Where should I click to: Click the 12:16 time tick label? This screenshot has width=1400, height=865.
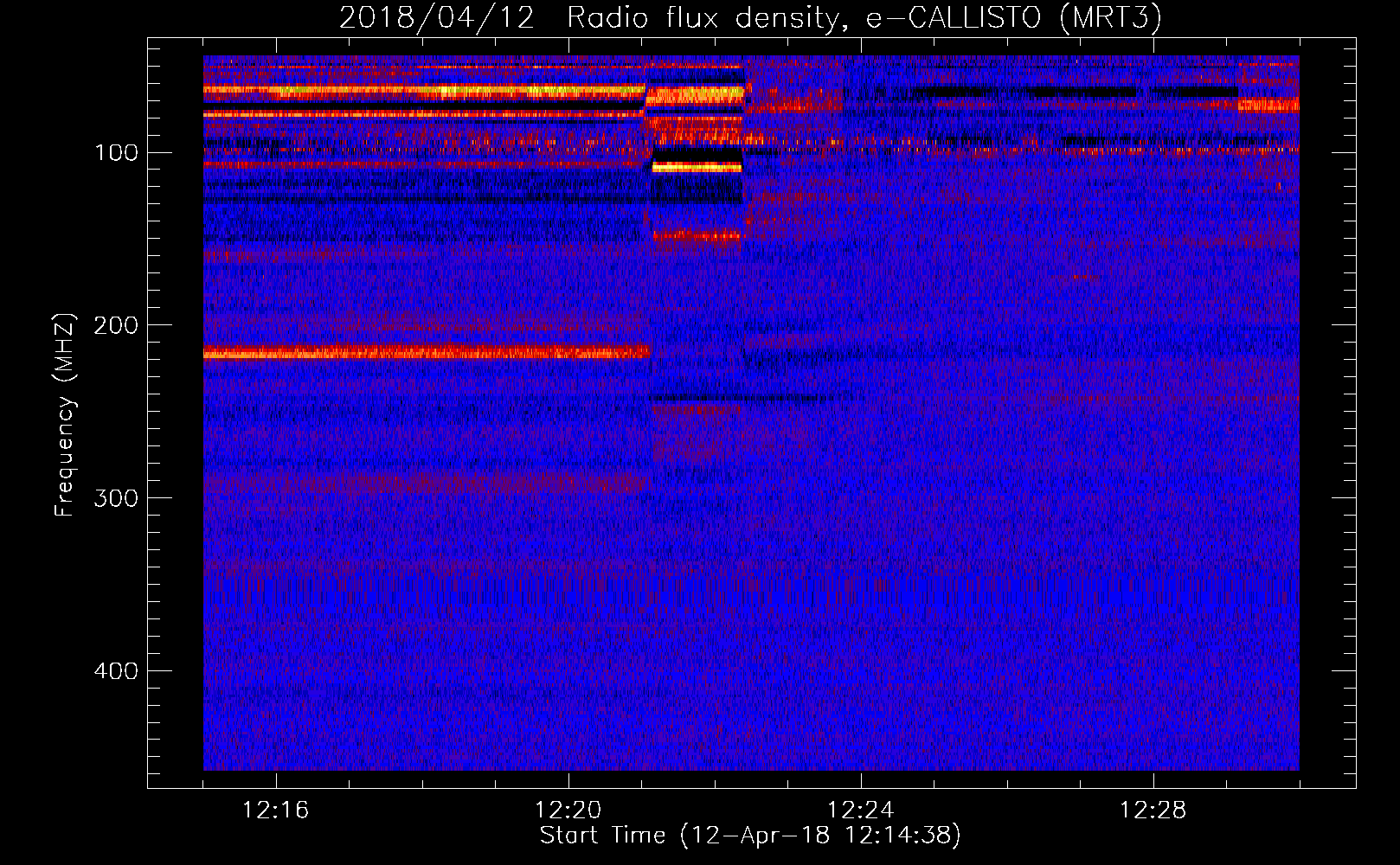coord(276,811)
